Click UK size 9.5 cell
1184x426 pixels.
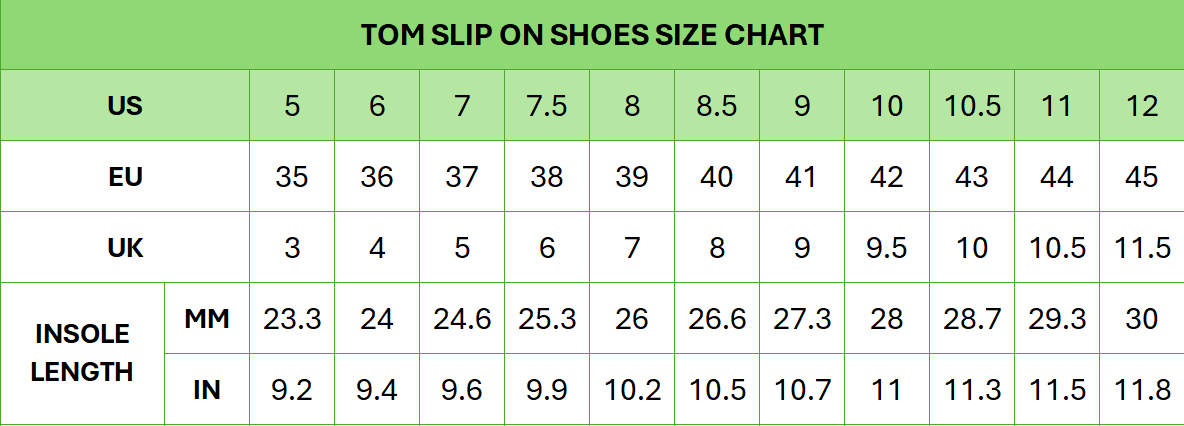887,247
